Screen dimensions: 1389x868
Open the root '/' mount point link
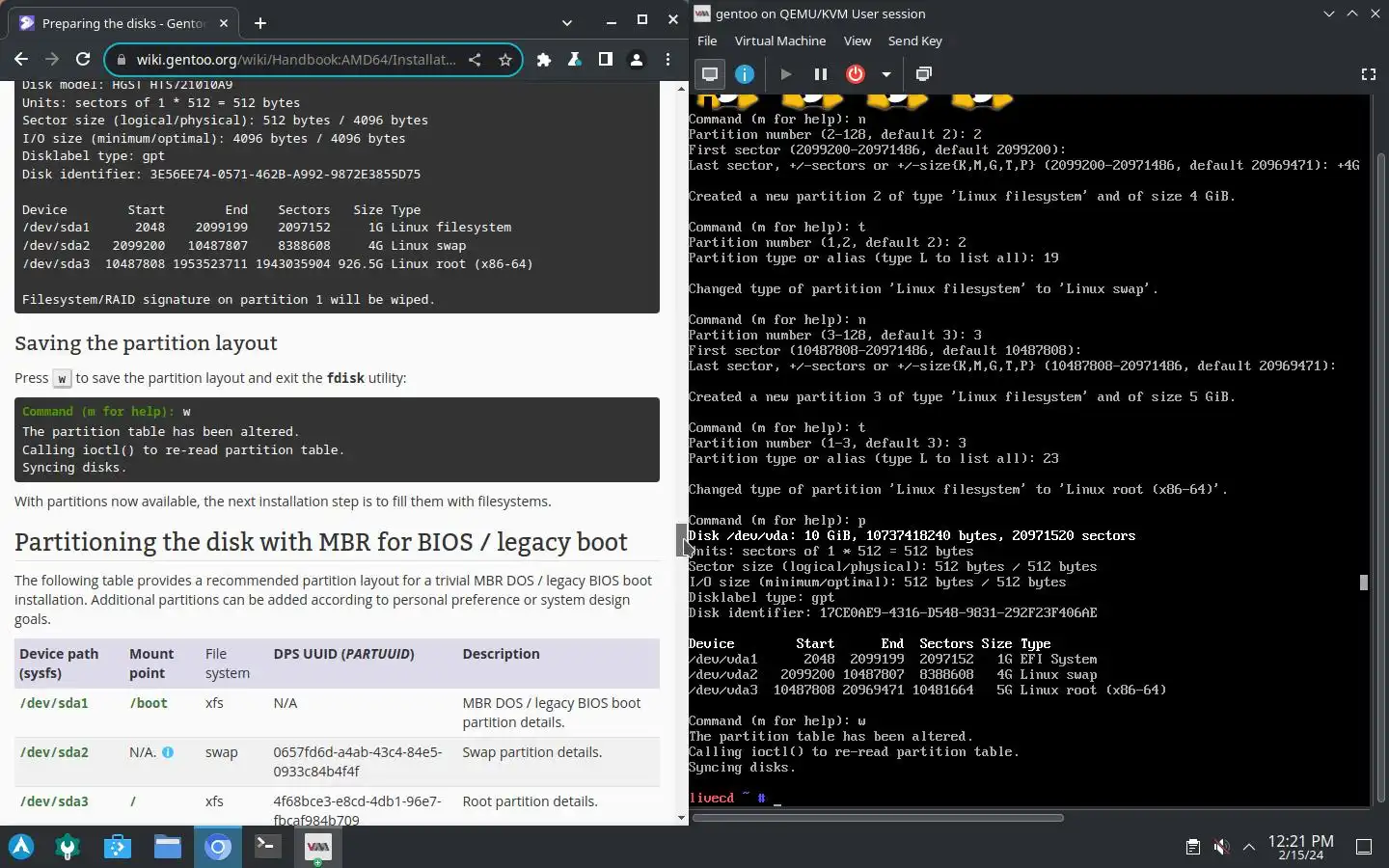[x=133, y=801]
